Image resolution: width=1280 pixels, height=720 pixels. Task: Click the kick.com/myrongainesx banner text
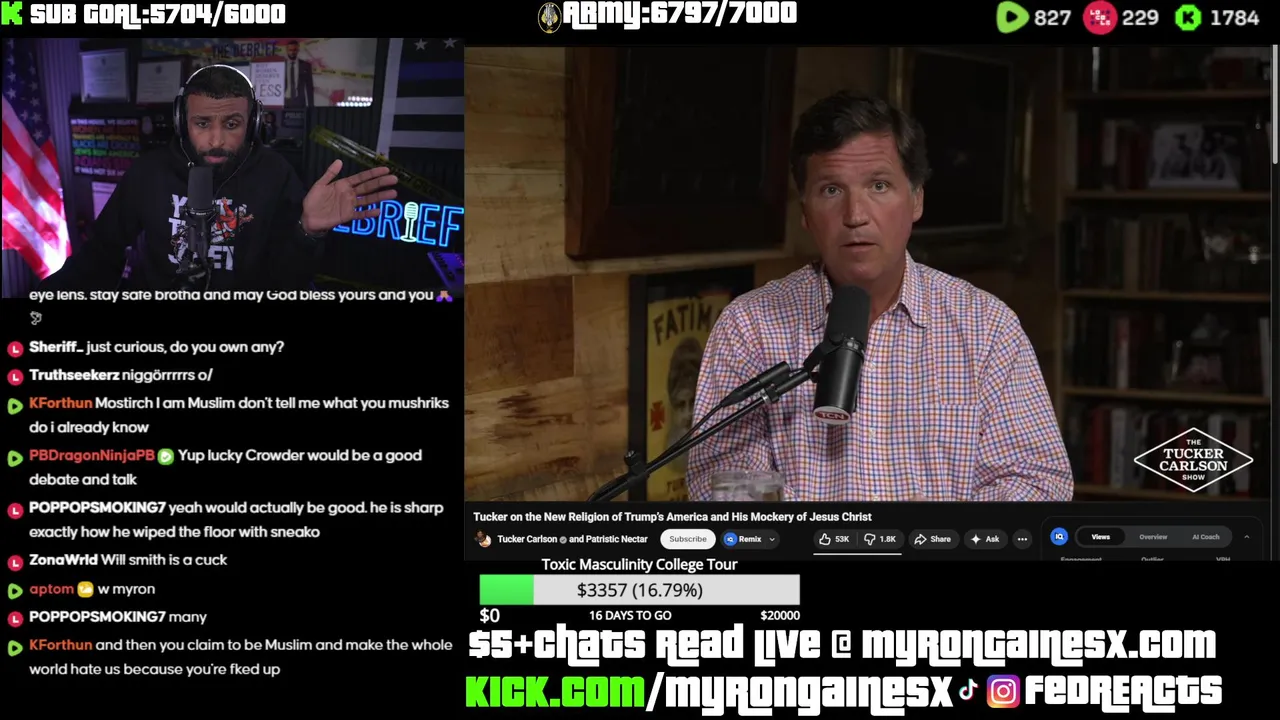(x=710, y=691)
